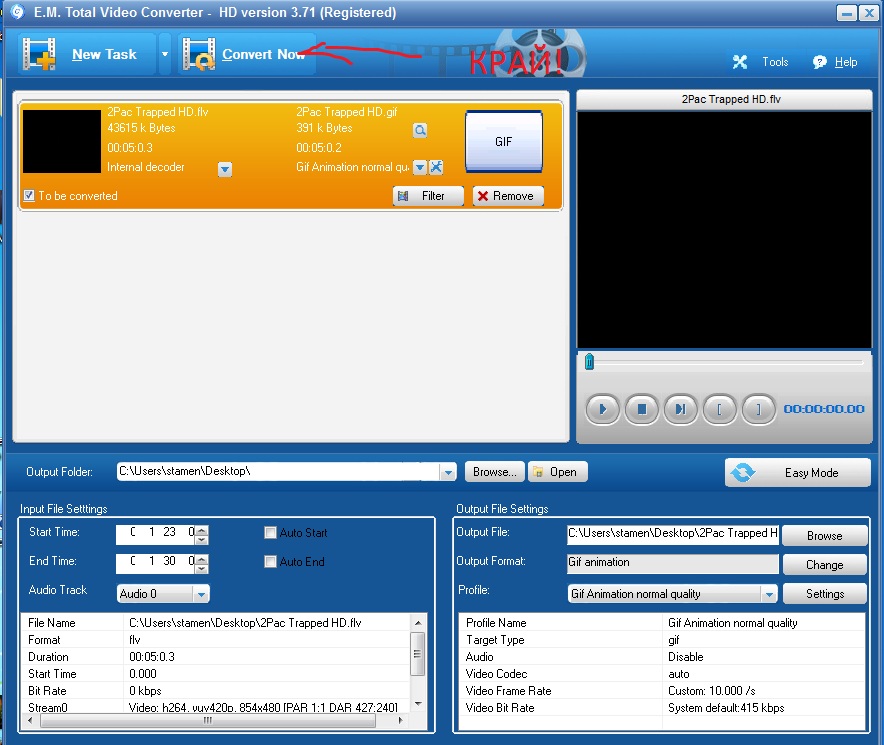Remove the 2Pac Trapped HD task
884x745 pixels.
(508, 196)
